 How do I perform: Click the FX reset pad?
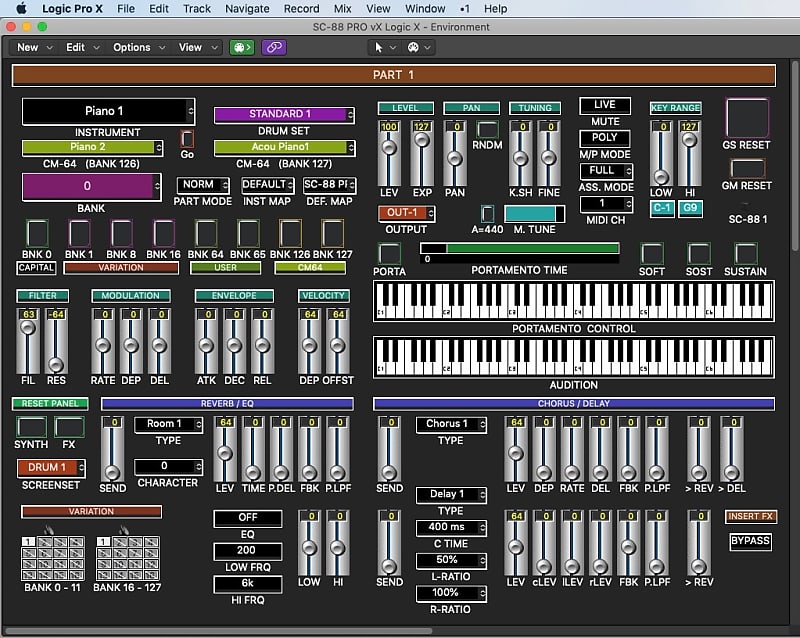click(x=69, y=427)
